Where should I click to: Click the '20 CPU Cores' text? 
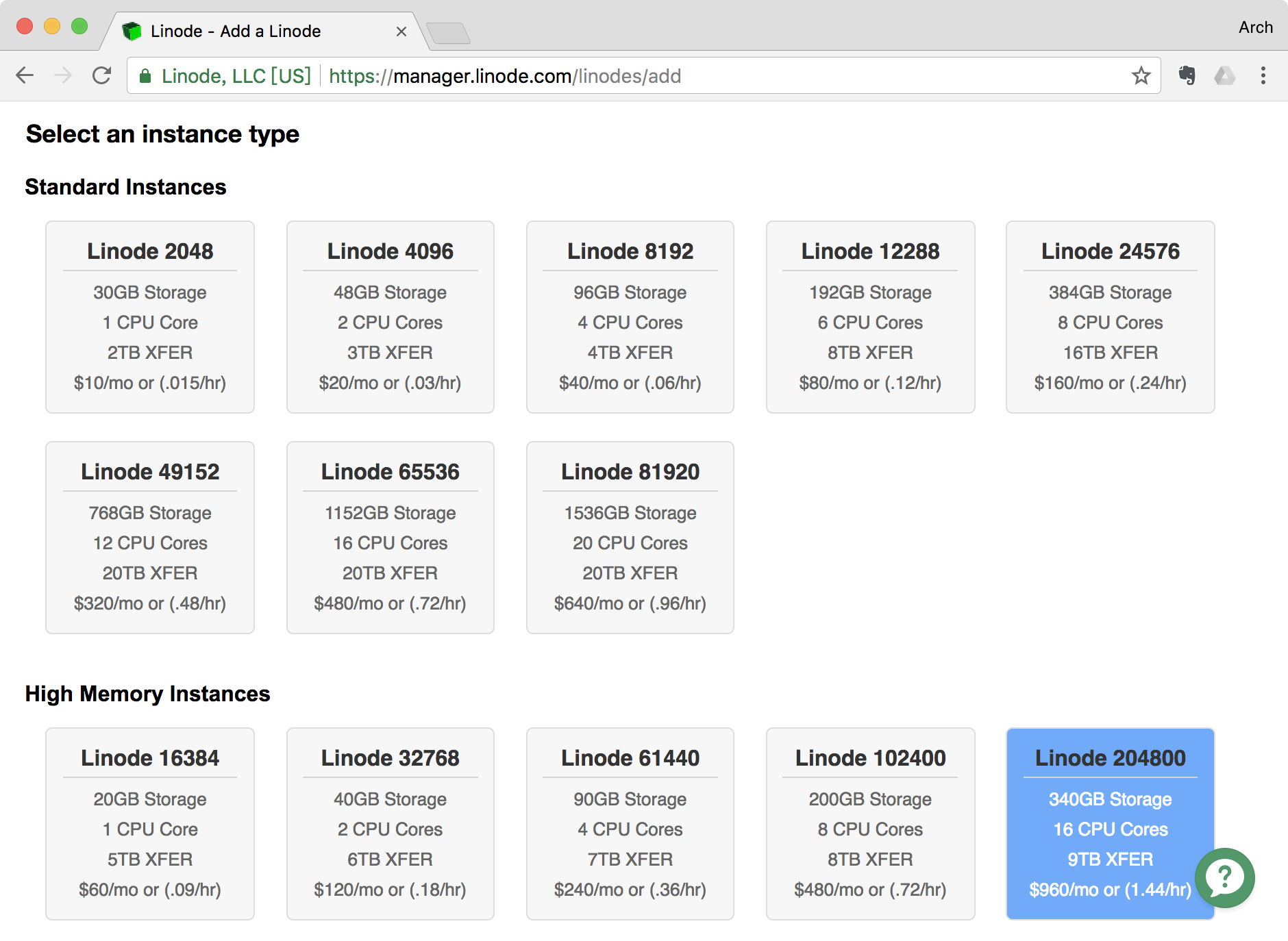click(630, 543)
